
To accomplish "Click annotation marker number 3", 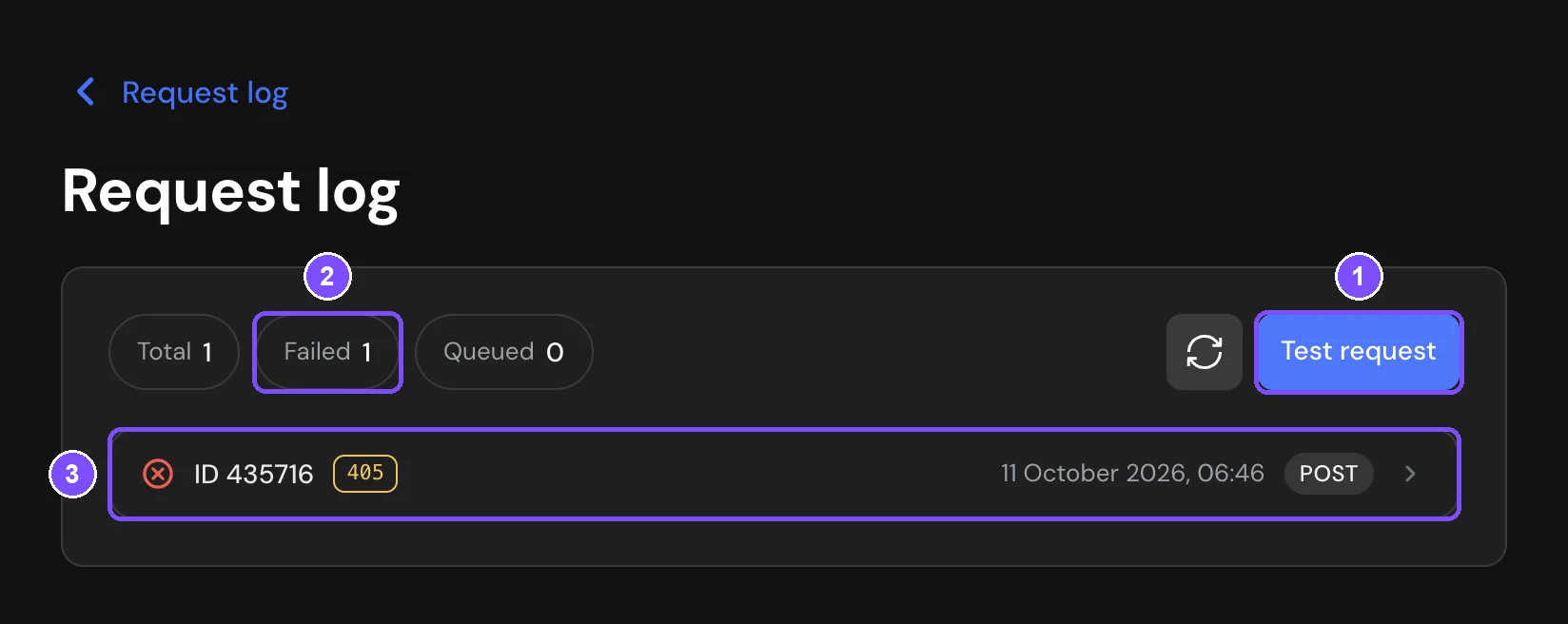I will point(72,474).
